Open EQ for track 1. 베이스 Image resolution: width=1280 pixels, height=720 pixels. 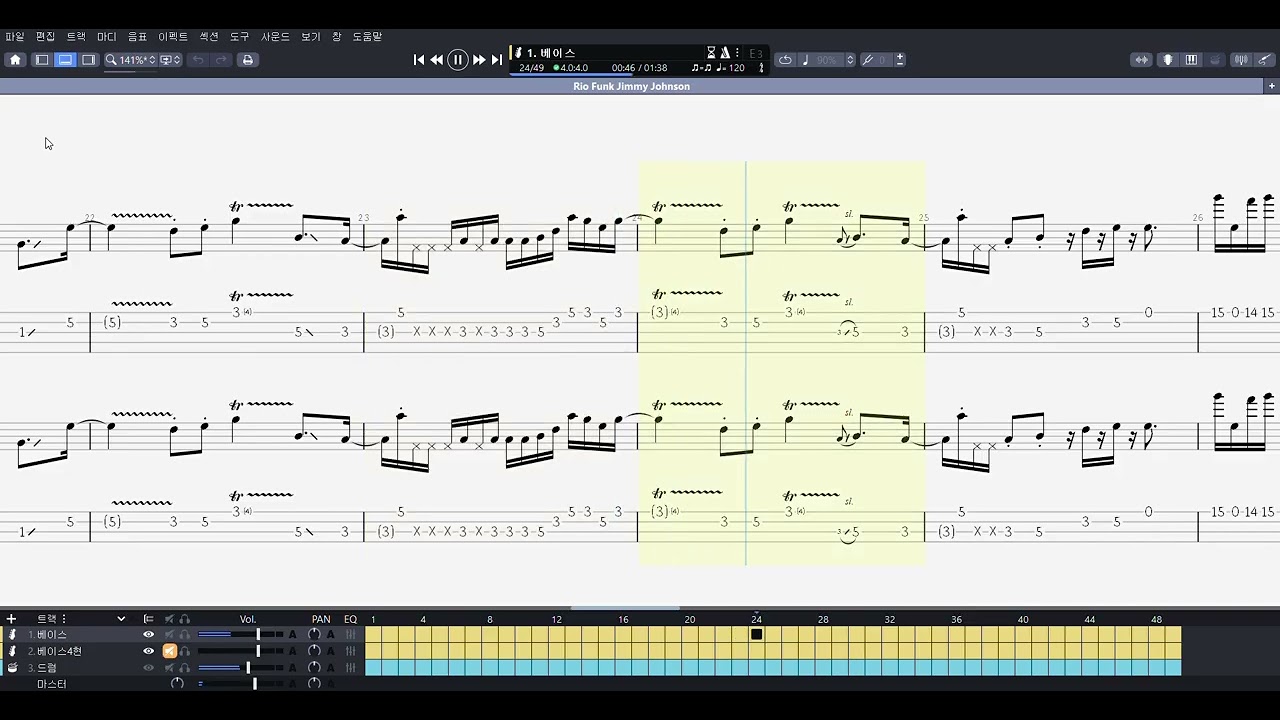tap(350, 635)
